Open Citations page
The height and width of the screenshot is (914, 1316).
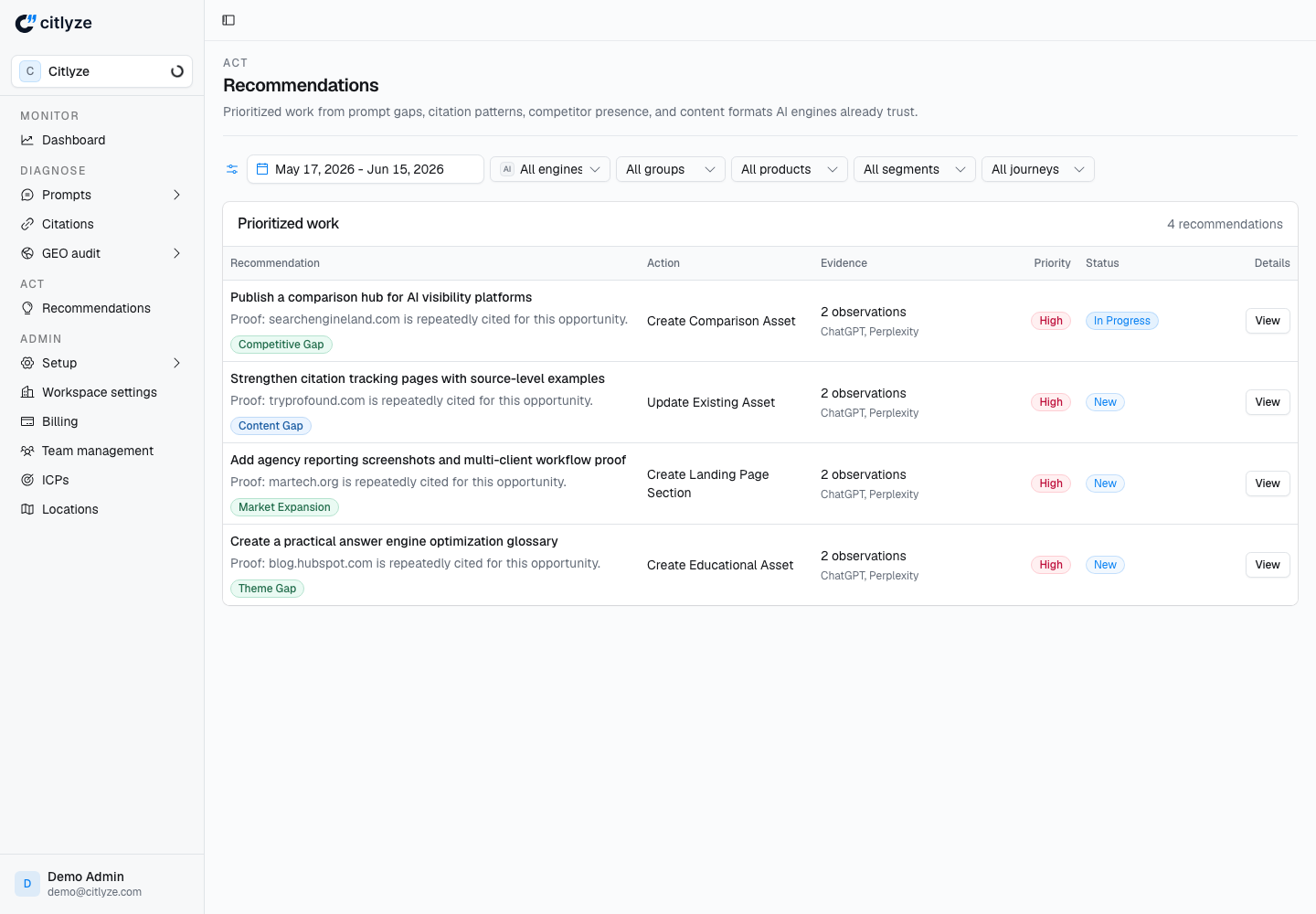(101, 224)
